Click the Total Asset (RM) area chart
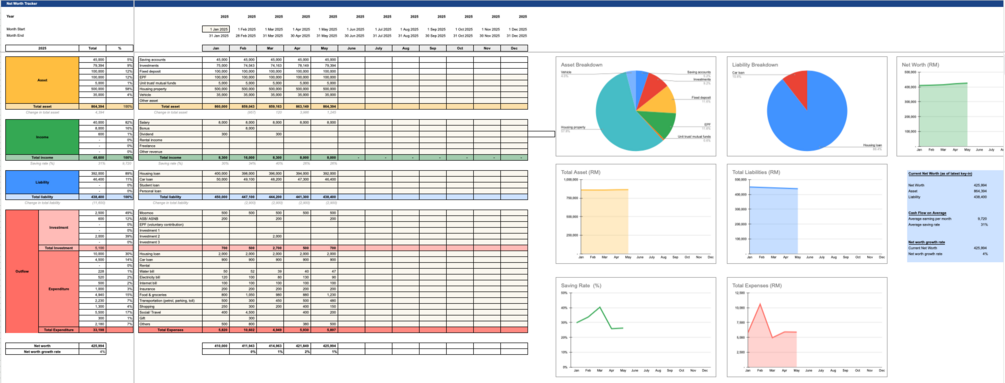Image resolution: width=1005 pixels, height=383 pixels. (636, 214)
